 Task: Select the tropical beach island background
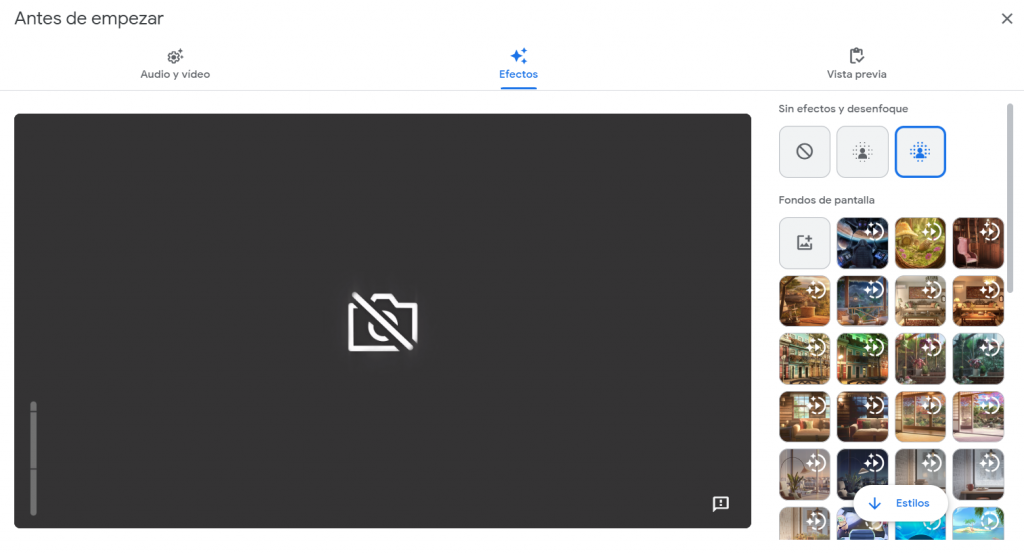[x=978, y=526]
